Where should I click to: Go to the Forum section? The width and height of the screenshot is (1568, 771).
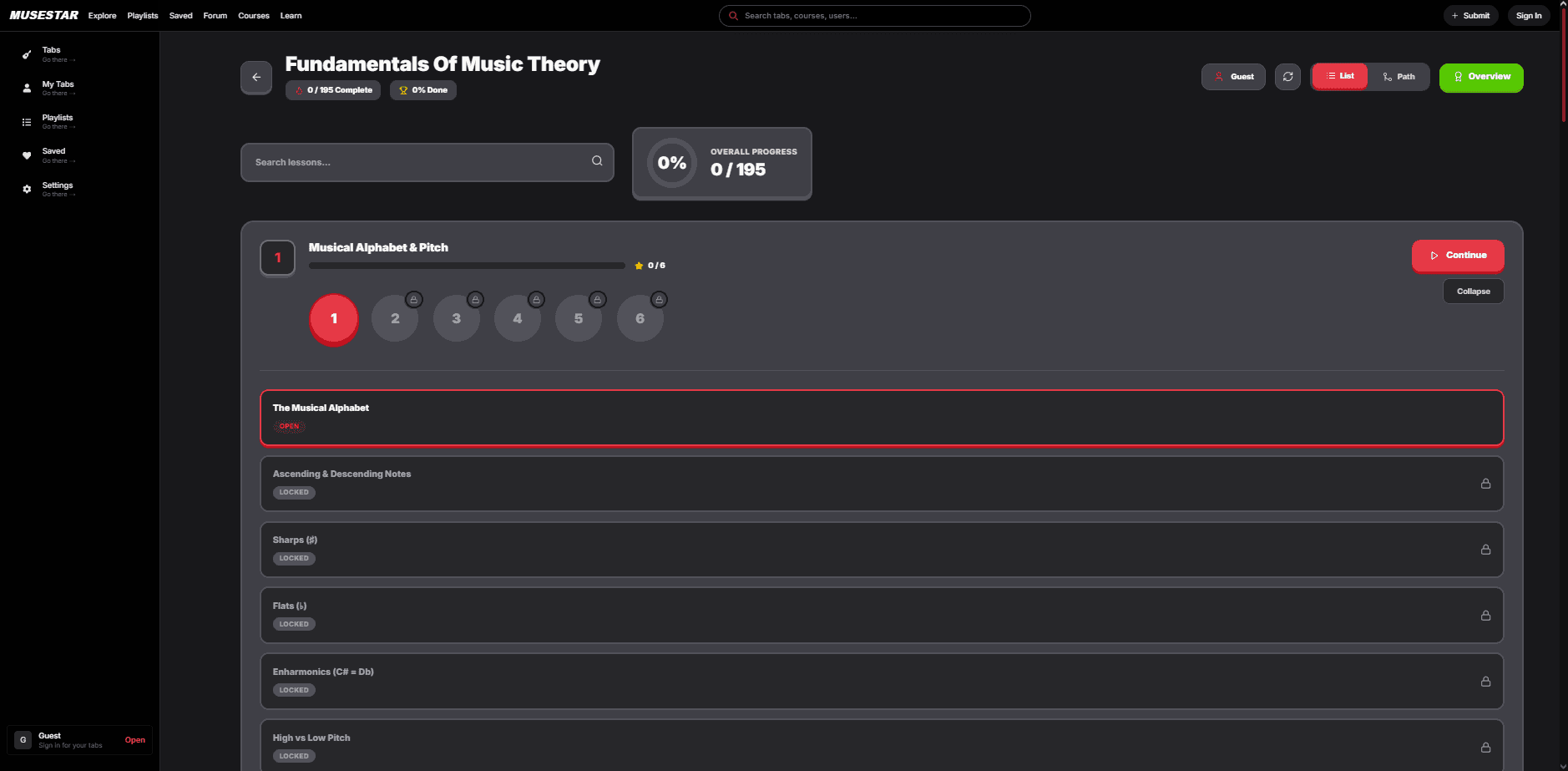215,15
